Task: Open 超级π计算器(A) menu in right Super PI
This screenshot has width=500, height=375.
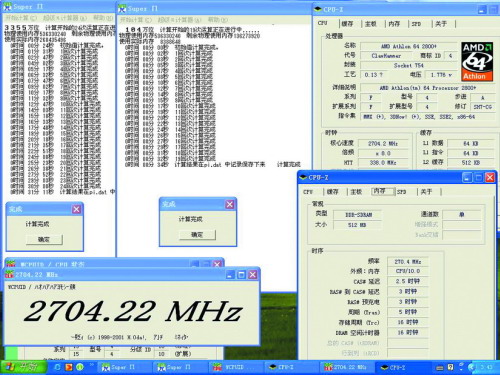Action: [x=180, y=20]
